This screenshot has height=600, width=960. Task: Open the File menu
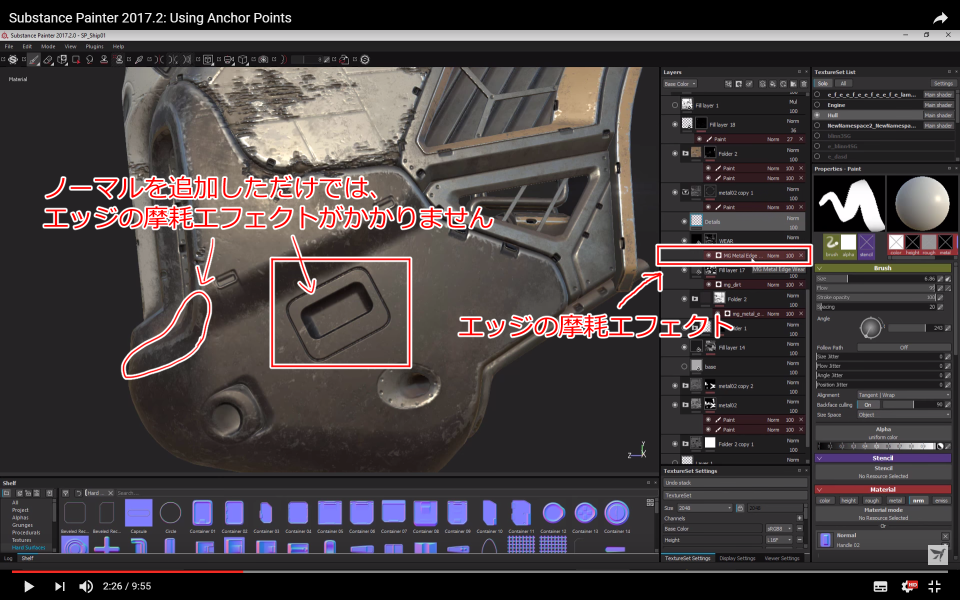9,47
